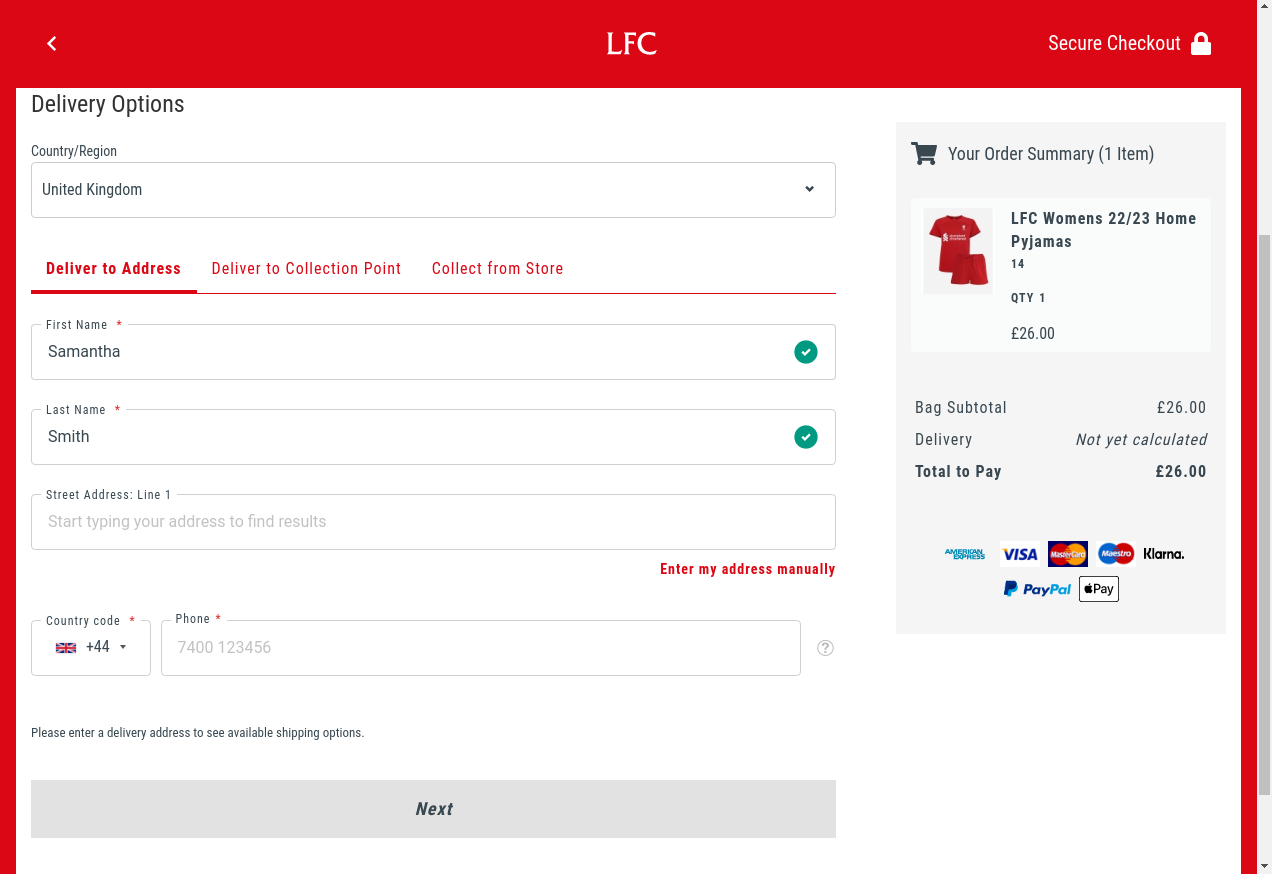Click the American Express logo
Image resolution: width=1272 pixels, height=874 pixels.
(965, 554)
